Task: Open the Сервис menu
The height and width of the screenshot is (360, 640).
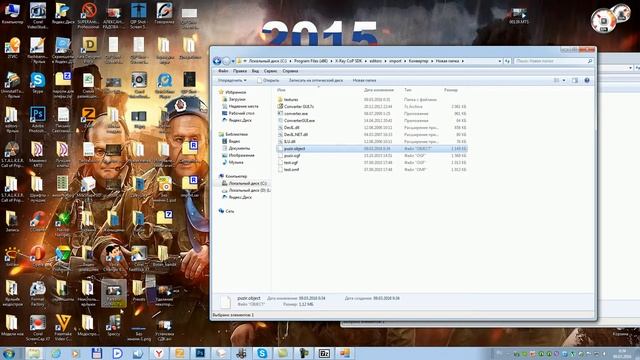Action: (x=270, y=71)
